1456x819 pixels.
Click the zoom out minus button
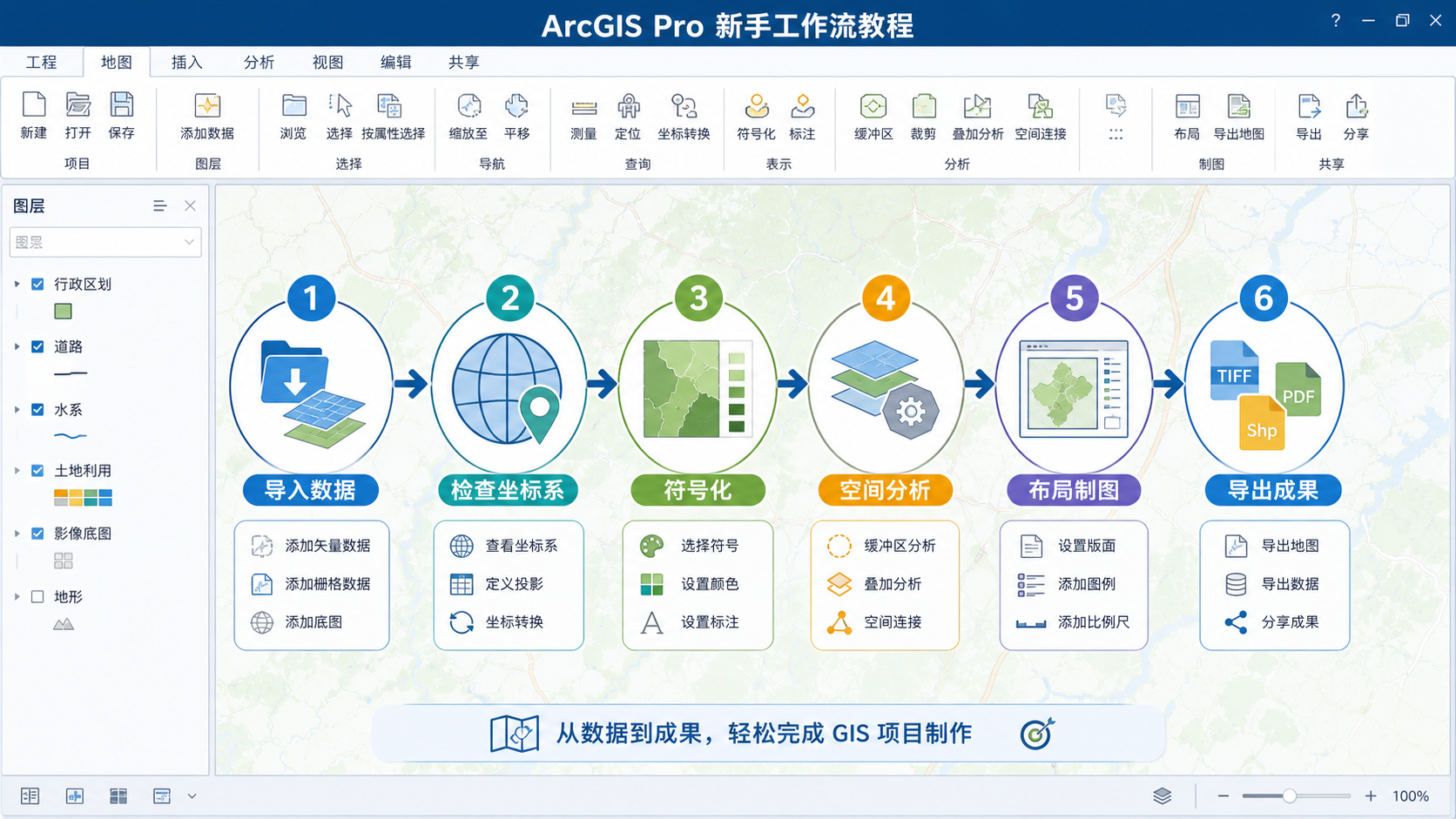click(1223, 796)
